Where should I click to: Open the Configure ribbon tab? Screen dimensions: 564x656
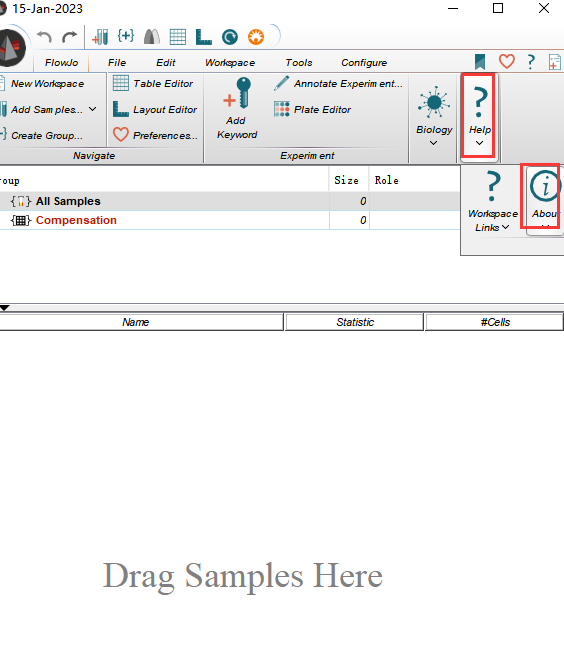coord(364,63)
